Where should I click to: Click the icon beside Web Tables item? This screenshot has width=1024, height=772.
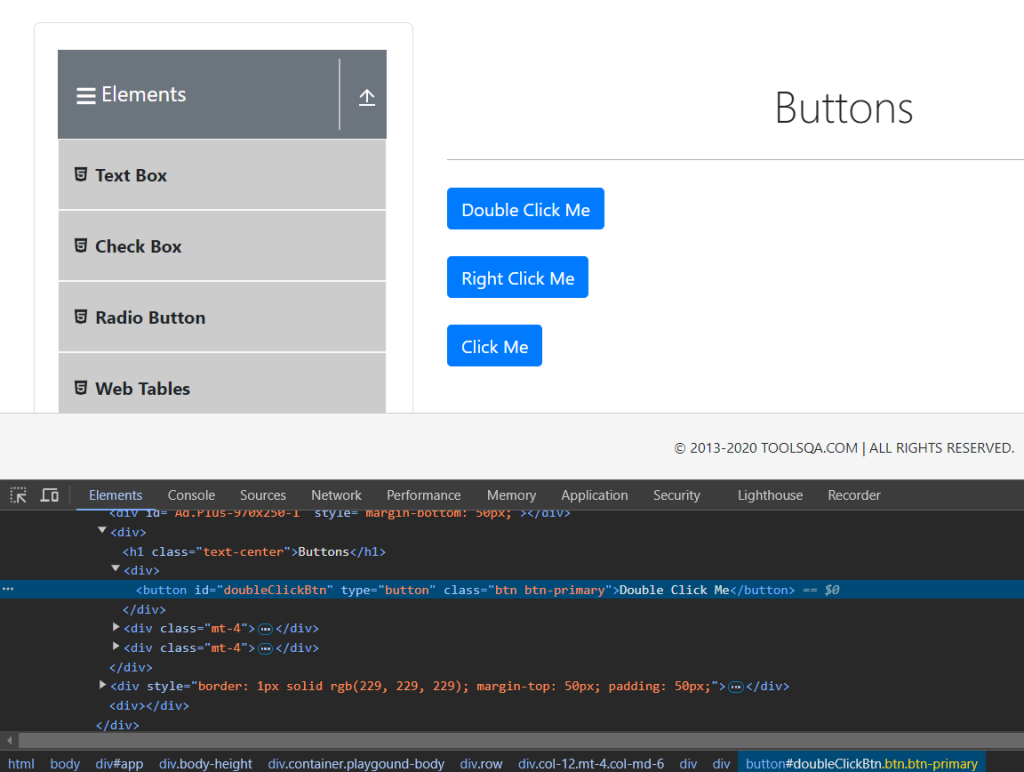coord(81,388)
